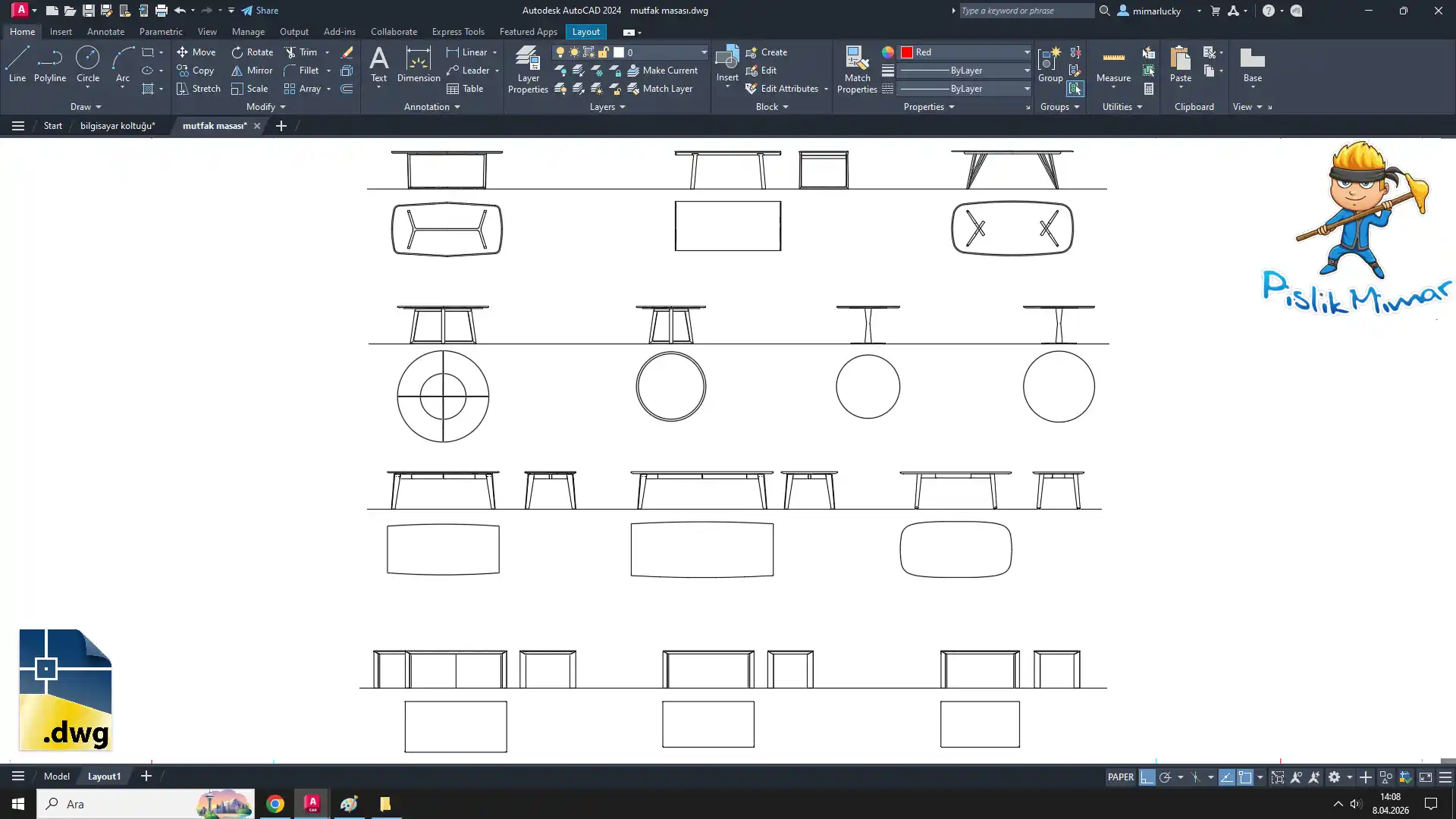The height and width of the screenshot is (819, 1456).
Task: Select the Line drawing tool
Action: [x=17, y=64]
